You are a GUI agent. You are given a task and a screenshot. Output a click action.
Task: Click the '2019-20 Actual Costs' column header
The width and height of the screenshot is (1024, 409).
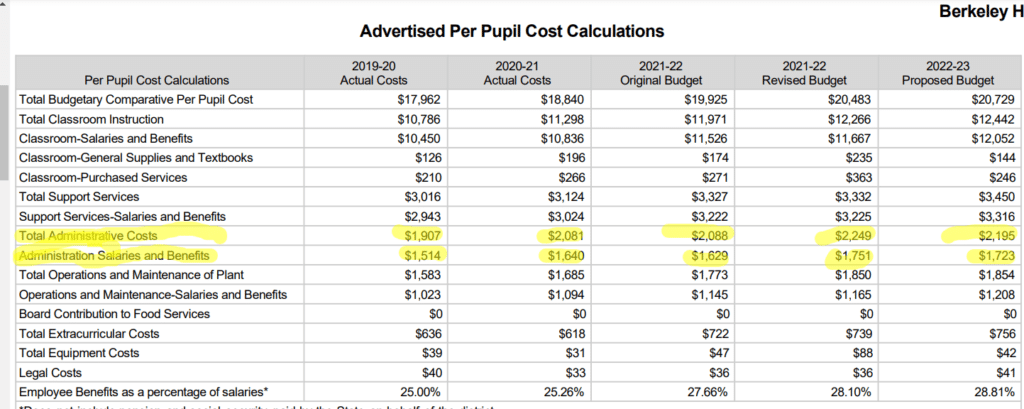coord(376,72)
